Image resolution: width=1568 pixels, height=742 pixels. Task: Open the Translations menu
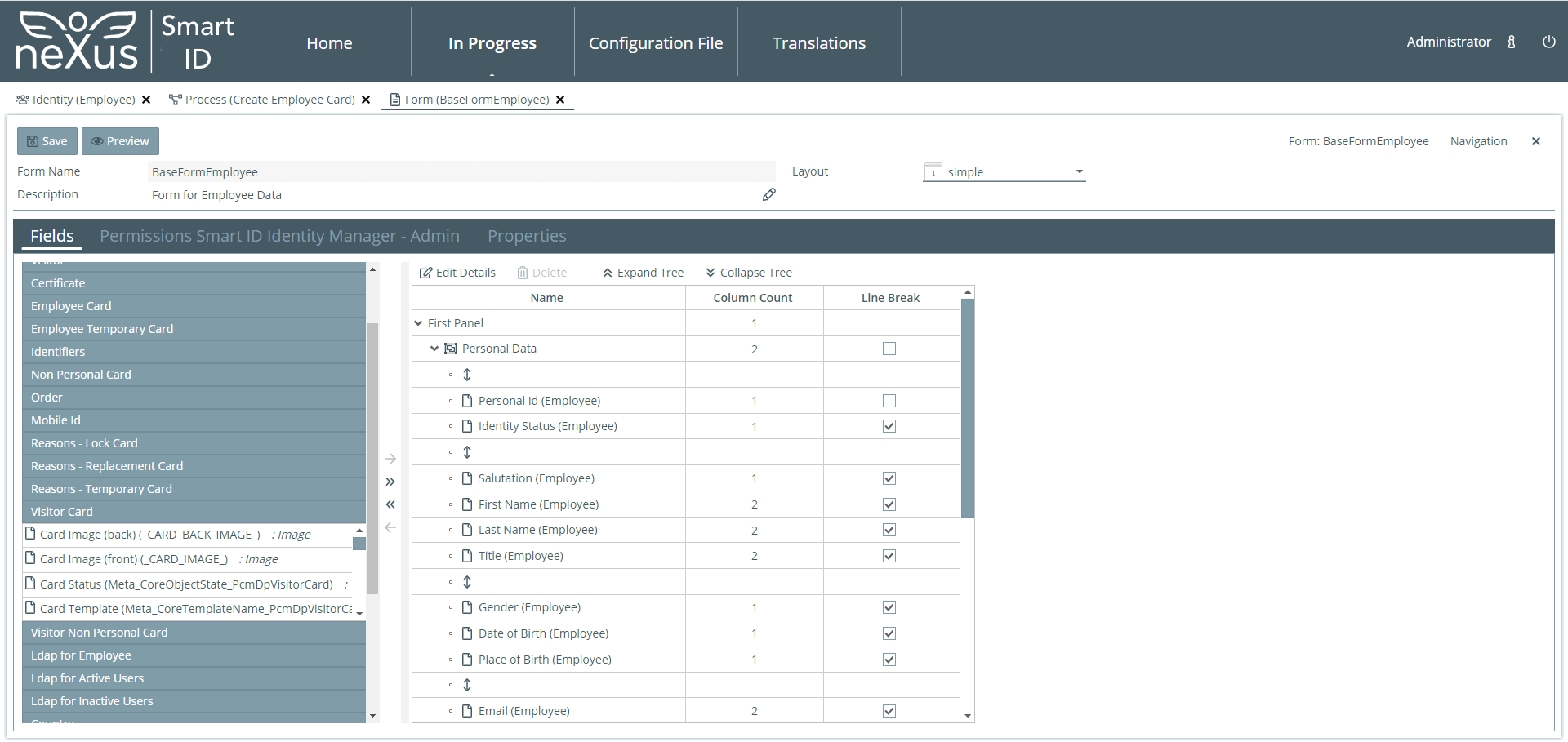coord(819,42)
